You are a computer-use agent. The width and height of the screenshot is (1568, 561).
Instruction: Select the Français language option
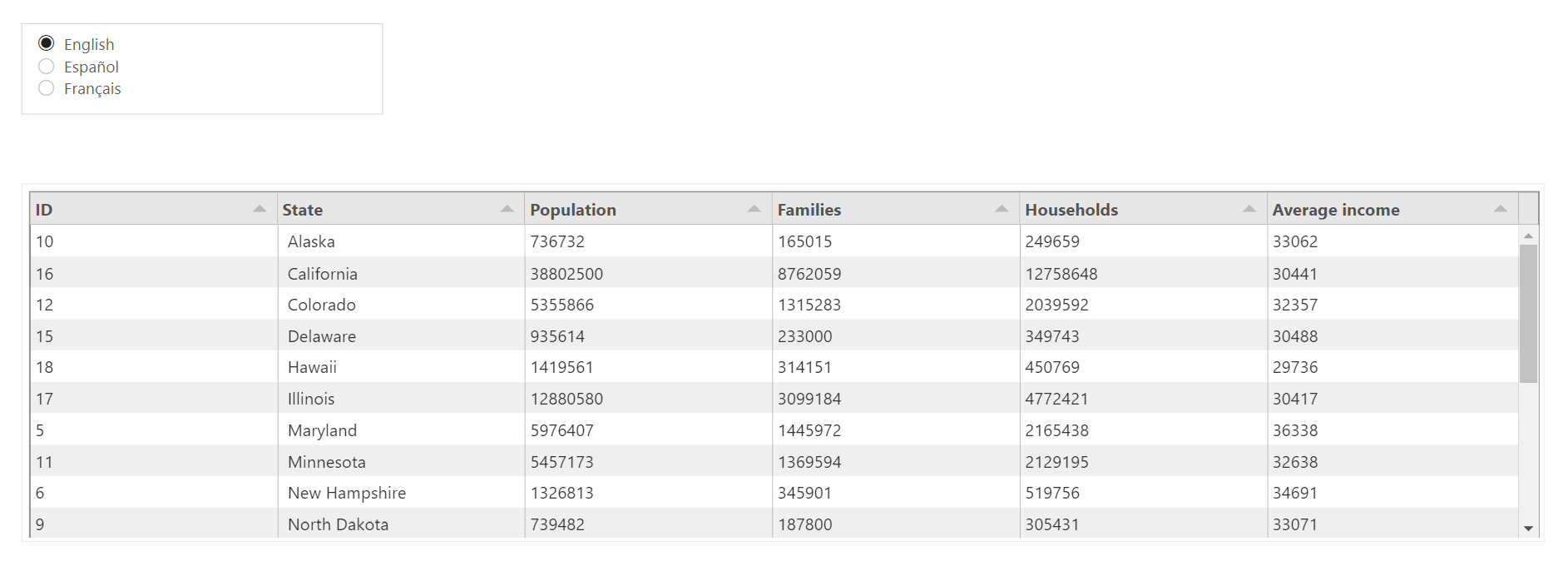pos(47,87)
